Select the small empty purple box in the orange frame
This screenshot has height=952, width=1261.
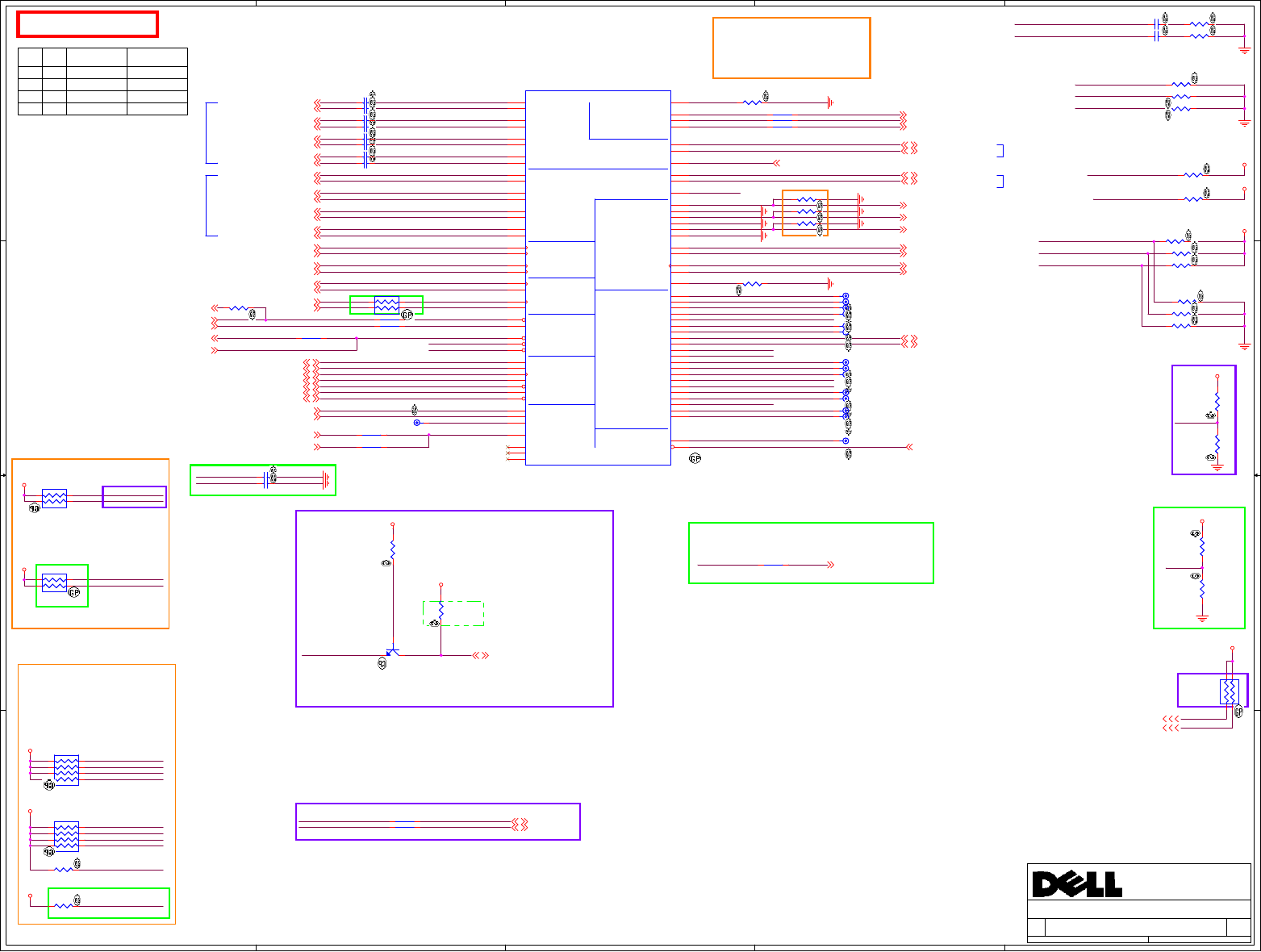(134, 497)
